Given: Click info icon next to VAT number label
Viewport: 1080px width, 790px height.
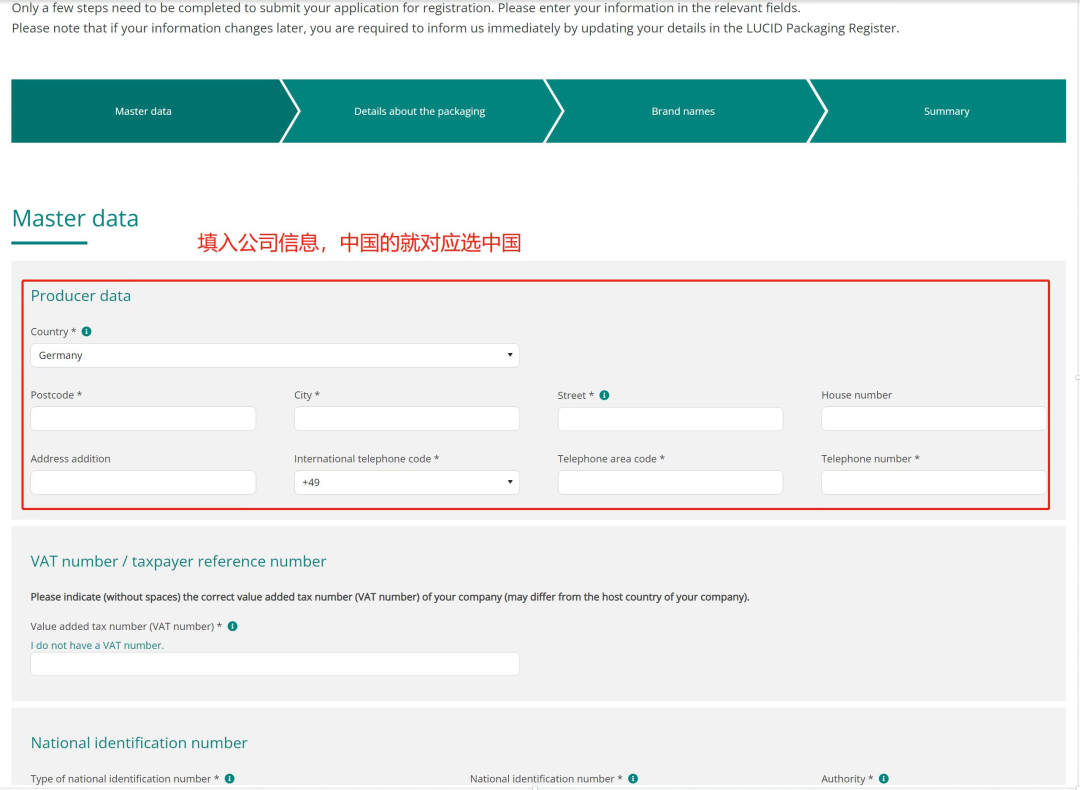Looking at the screenshot, I should pyautogui.click(x=232, y=626).
